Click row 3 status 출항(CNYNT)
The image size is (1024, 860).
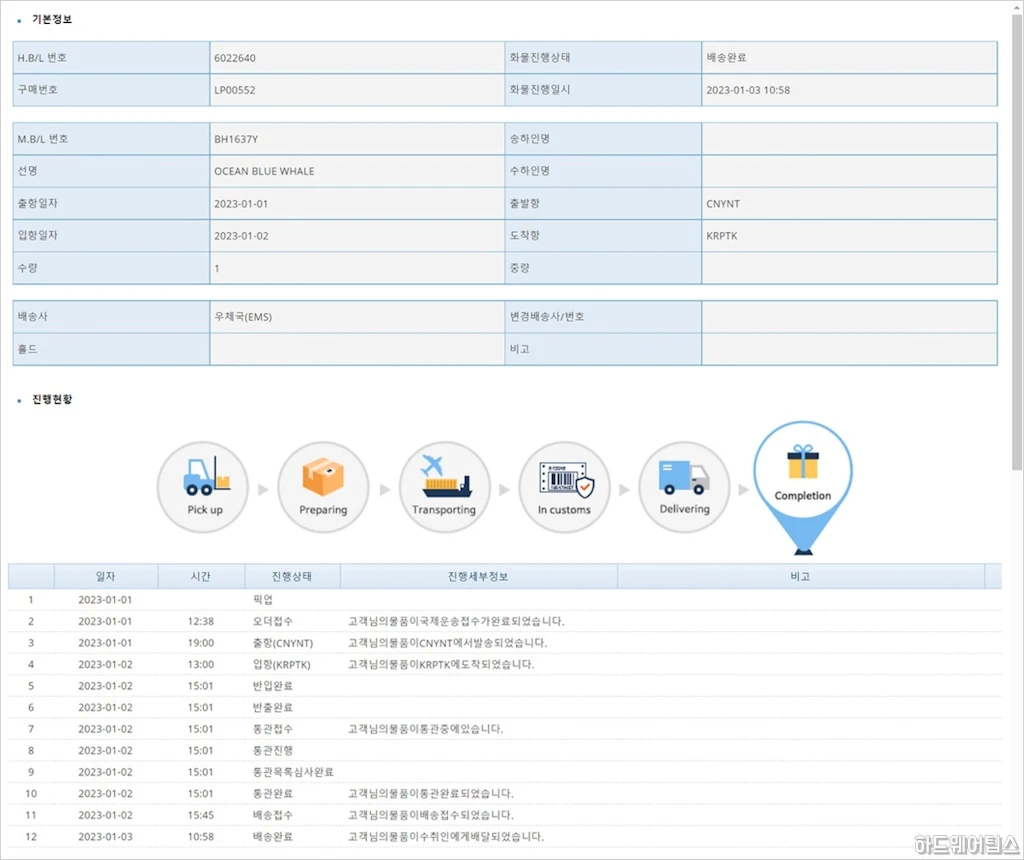[x=283, y=643]
